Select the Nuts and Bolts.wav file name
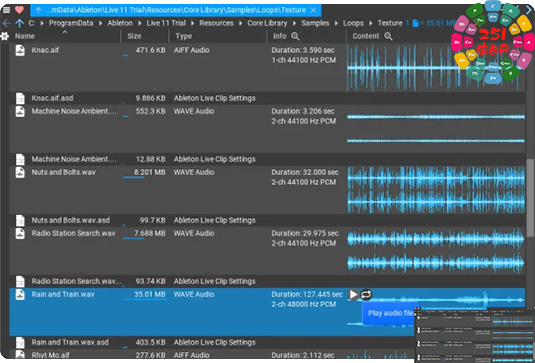The width and height of the screenshot is (535, 363). 63,172
